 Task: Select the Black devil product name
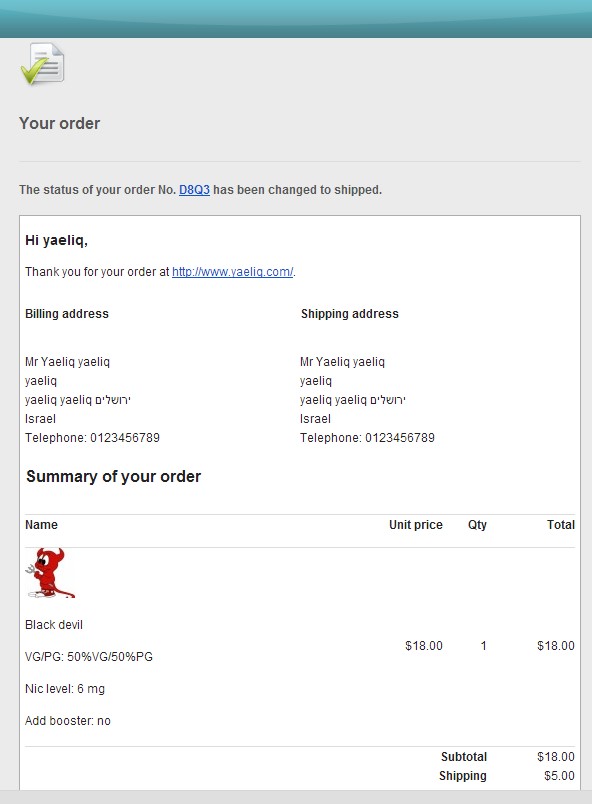pyautogui.click(x=54, y=625)
